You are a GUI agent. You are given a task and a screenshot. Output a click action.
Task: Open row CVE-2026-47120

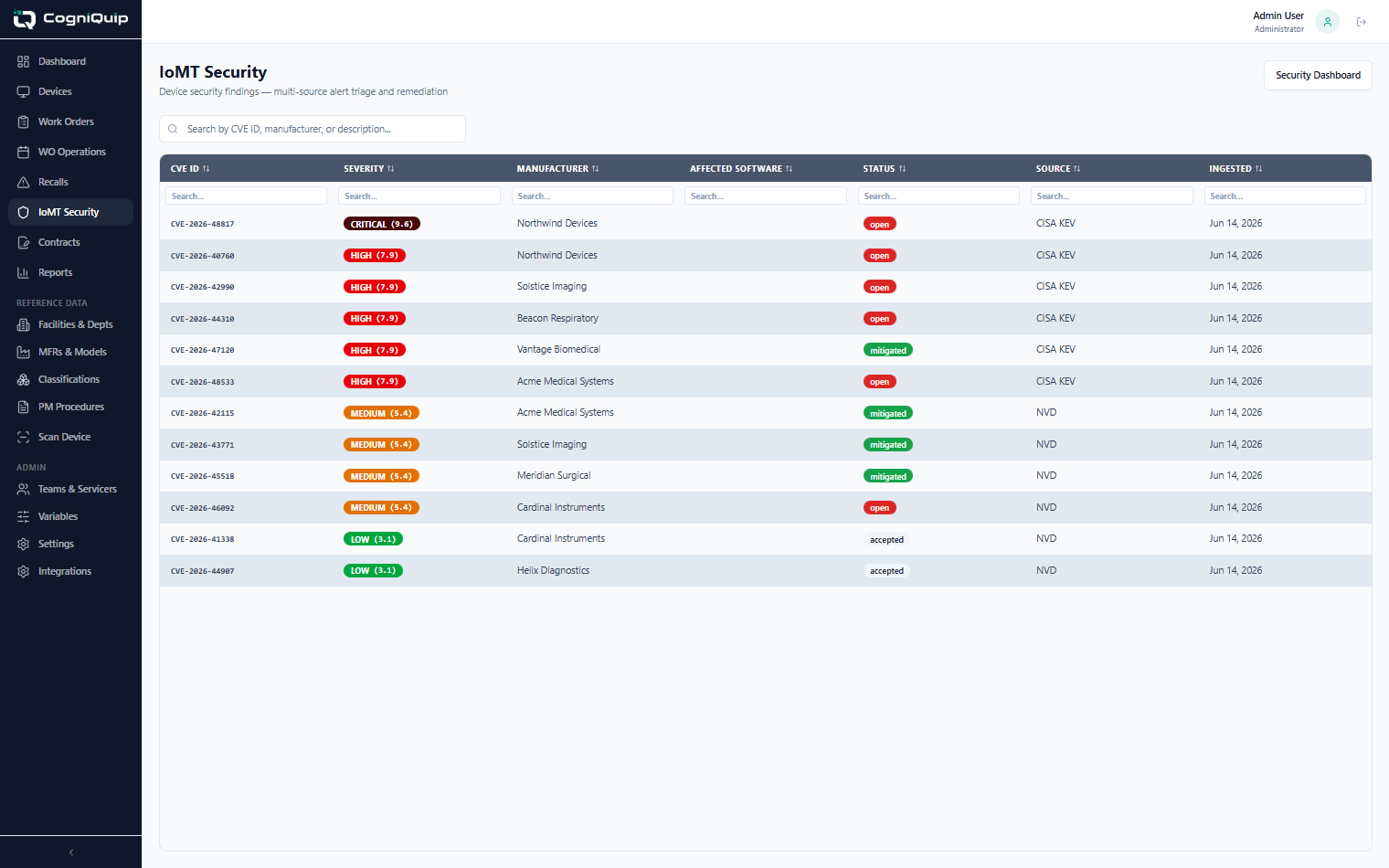[766, 350]
